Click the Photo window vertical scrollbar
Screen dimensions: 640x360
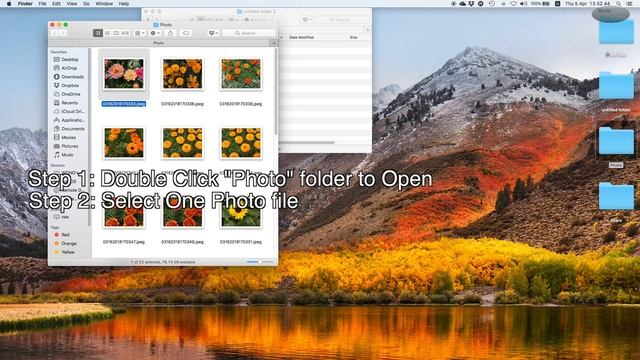tap(276, 92)
